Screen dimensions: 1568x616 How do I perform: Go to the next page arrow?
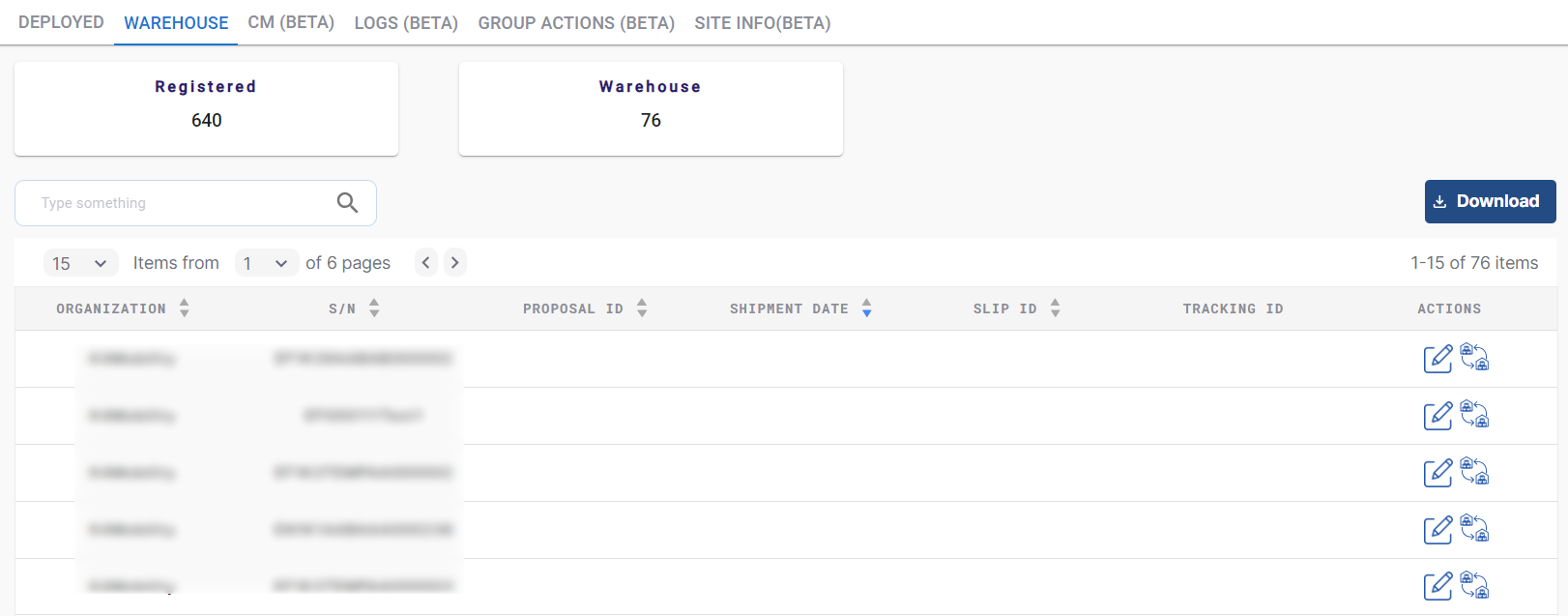coord(455,262)
